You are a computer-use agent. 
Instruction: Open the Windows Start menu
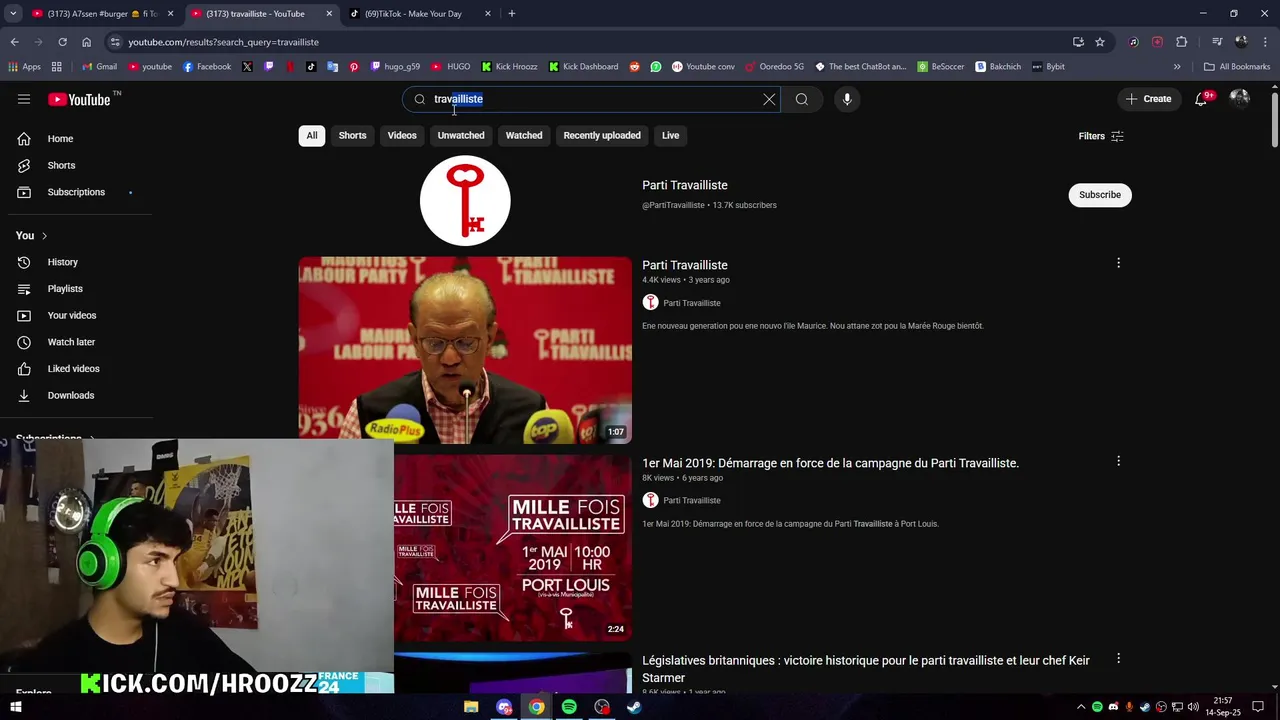pyautogui.click(x=16, y=707)
